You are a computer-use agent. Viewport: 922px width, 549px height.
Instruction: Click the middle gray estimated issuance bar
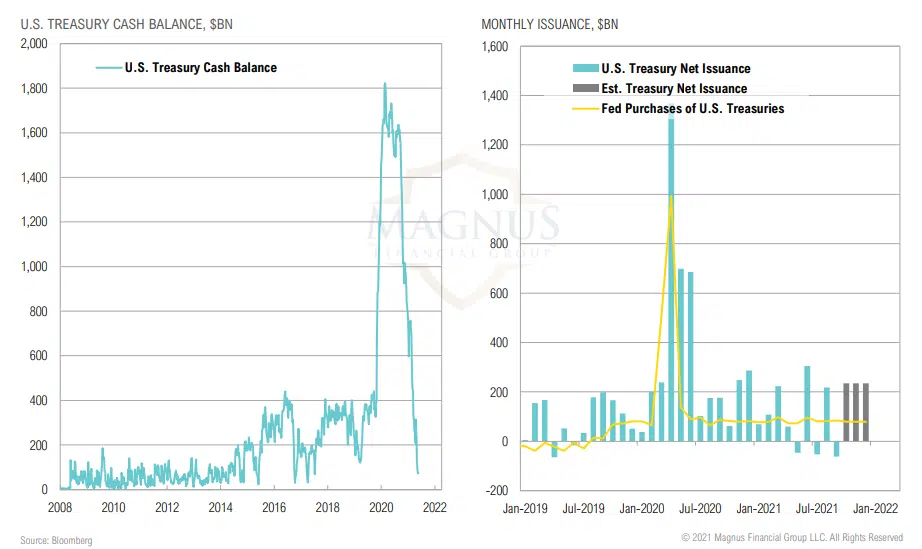coord(856,412)
